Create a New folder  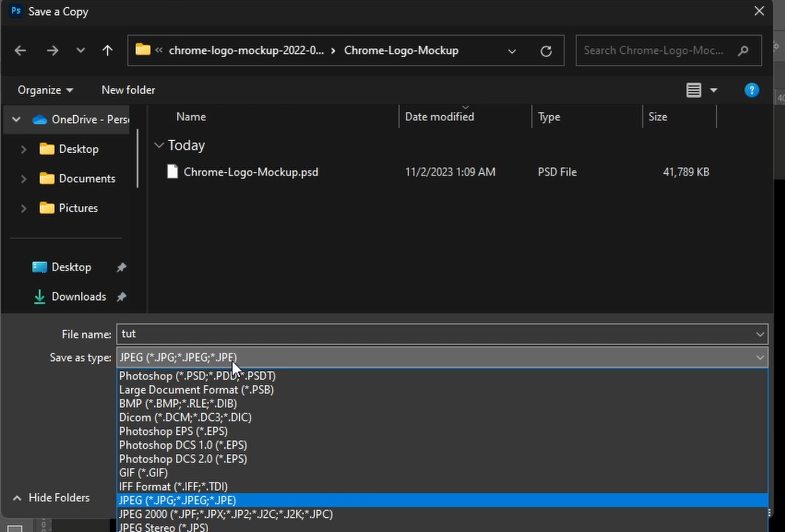pyautogui.click(x=128, y=90)
